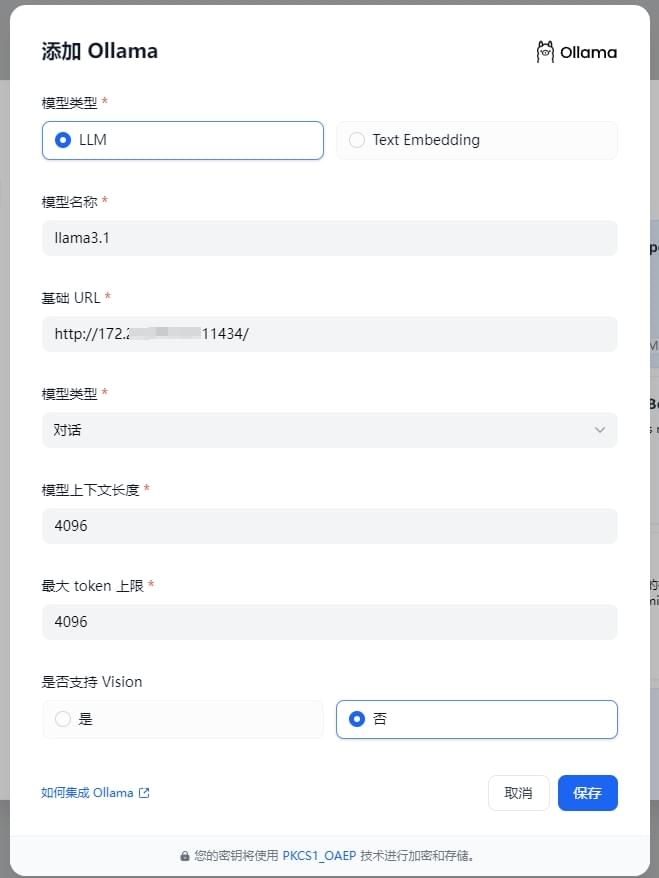The width and height of the screenshot is (659, 878).
Task: Click into the 基础 URL input field
Action: (329, 334)
